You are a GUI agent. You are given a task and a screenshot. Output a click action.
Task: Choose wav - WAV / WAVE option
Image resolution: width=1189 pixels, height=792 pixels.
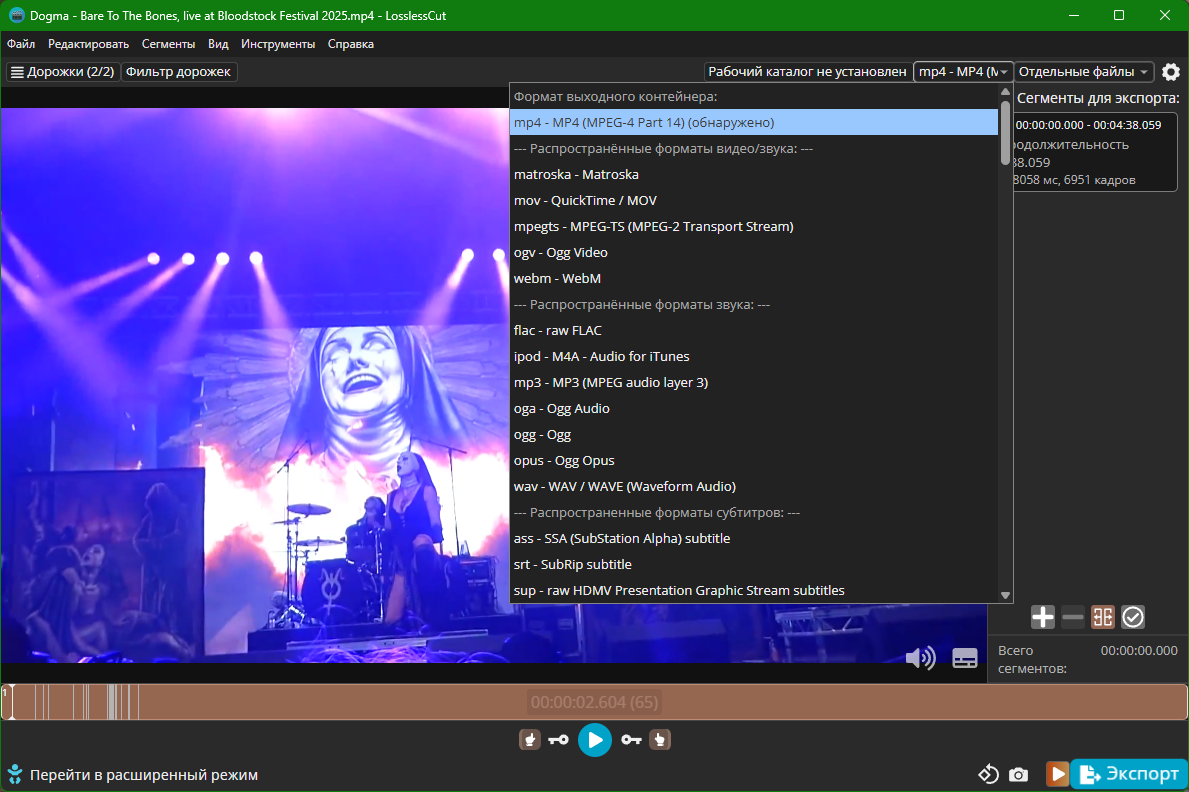[754, 486]
